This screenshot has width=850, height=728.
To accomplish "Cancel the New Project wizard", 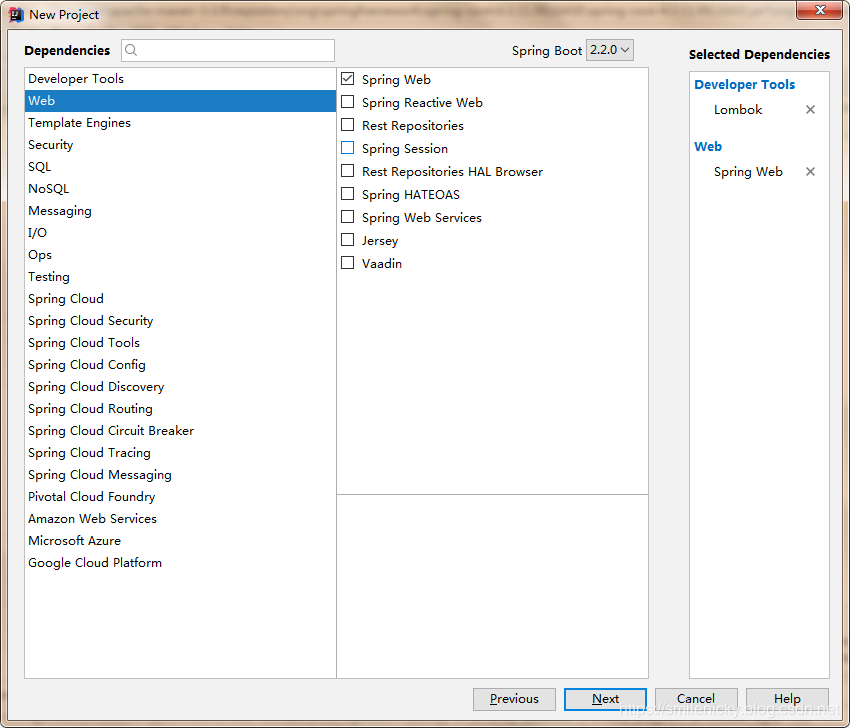I will tap(696, 699).
